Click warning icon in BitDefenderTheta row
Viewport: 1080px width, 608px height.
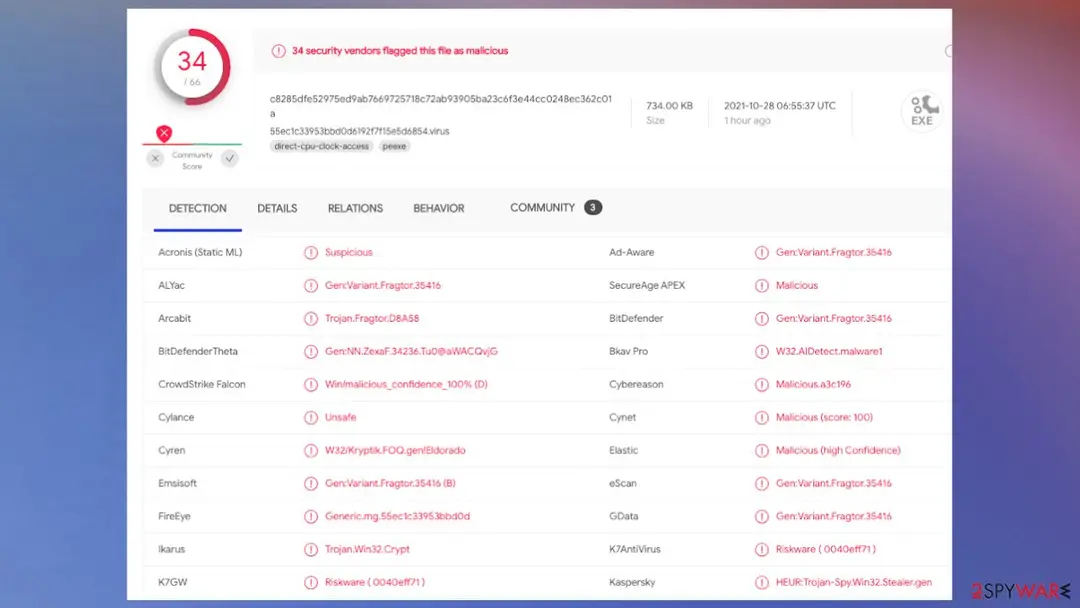point(311,352)
